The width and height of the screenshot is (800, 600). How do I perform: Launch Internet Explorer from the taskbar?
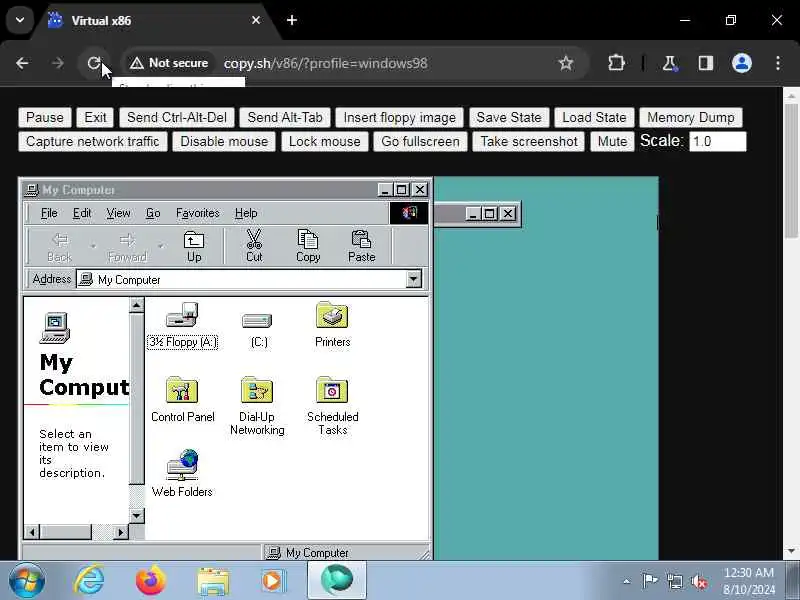point(89,581)
